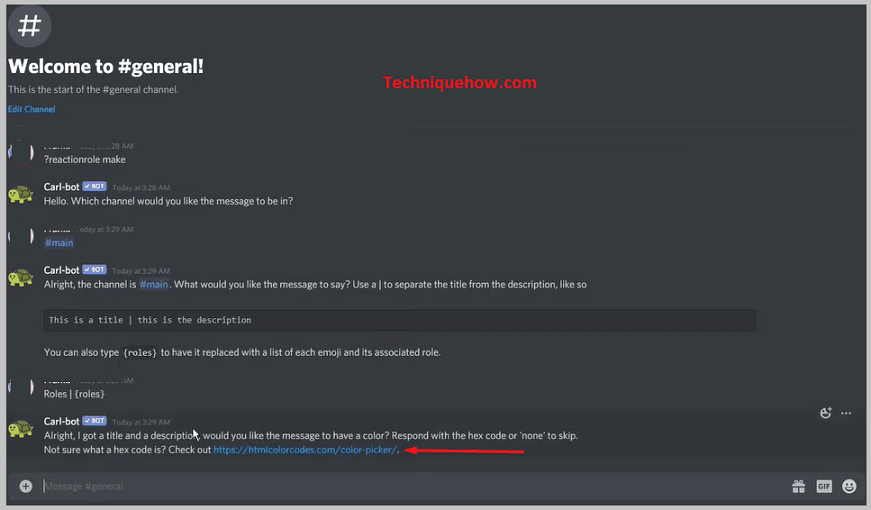Click the plus attachment icon in message bar
Screen dimensions: 871x510
(x=26, y=486)
